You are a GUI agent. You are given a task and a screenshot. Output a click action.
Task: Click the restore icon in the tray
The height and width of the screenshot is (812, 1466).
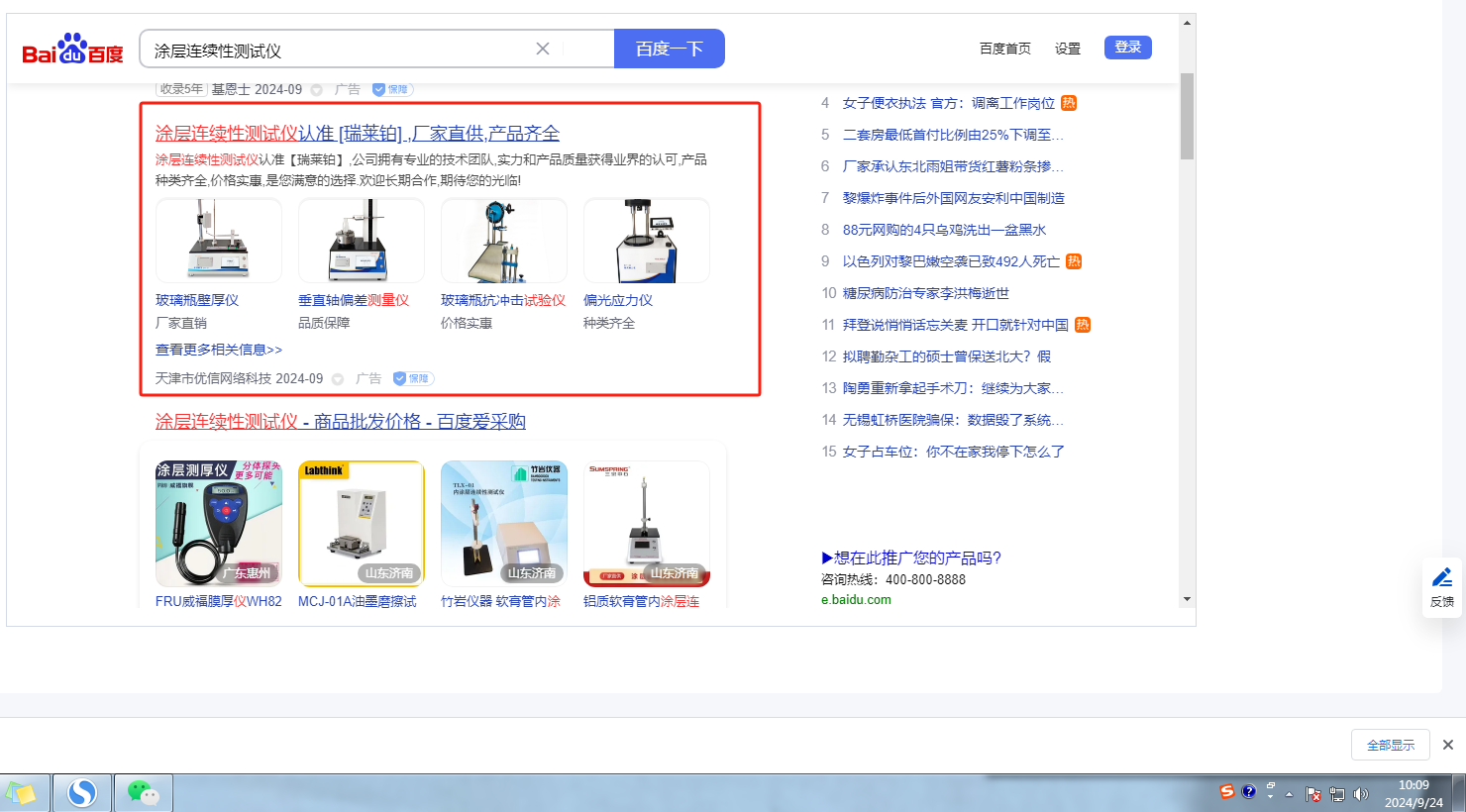point(1271,786)
